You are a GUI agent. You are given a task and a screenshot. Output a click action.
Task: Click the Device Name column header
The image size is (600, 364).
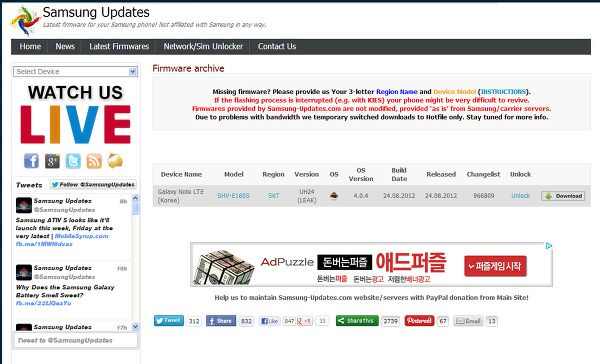pyautogui.click(x=181, y=174)
